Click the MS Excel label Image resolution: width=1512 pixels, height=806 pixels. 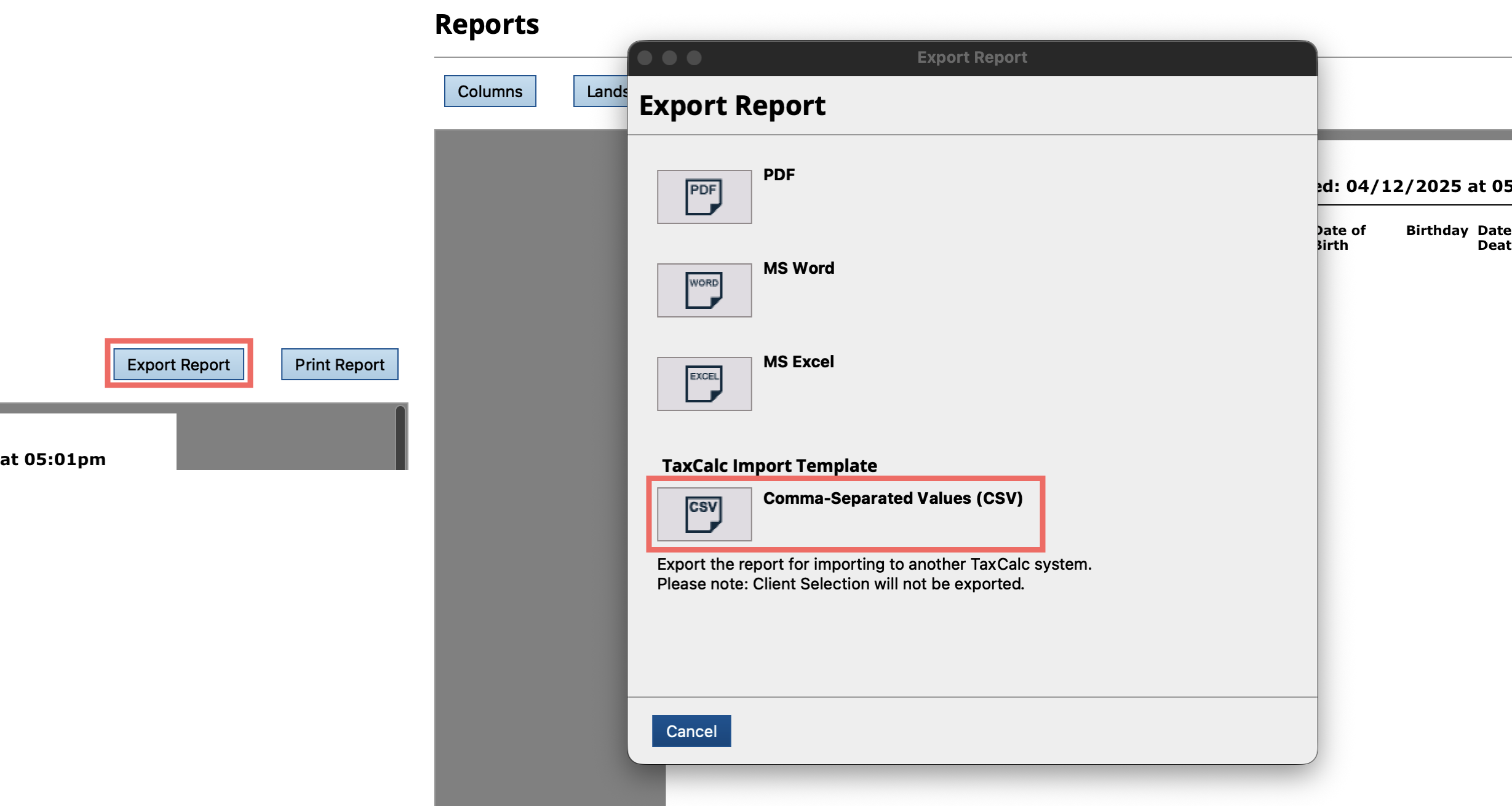point(798,362)
